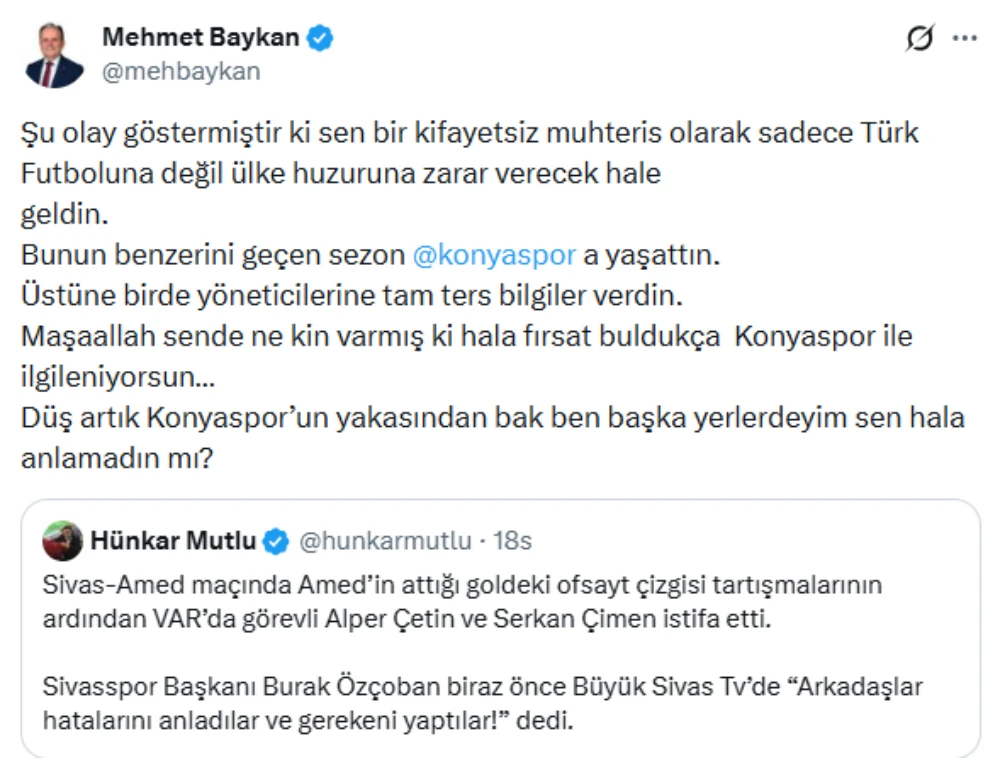This screenshot has height=758, width=1000.
Task: Click the text "Bunun benzerini geçen sezon"
Action: [213, 255]
